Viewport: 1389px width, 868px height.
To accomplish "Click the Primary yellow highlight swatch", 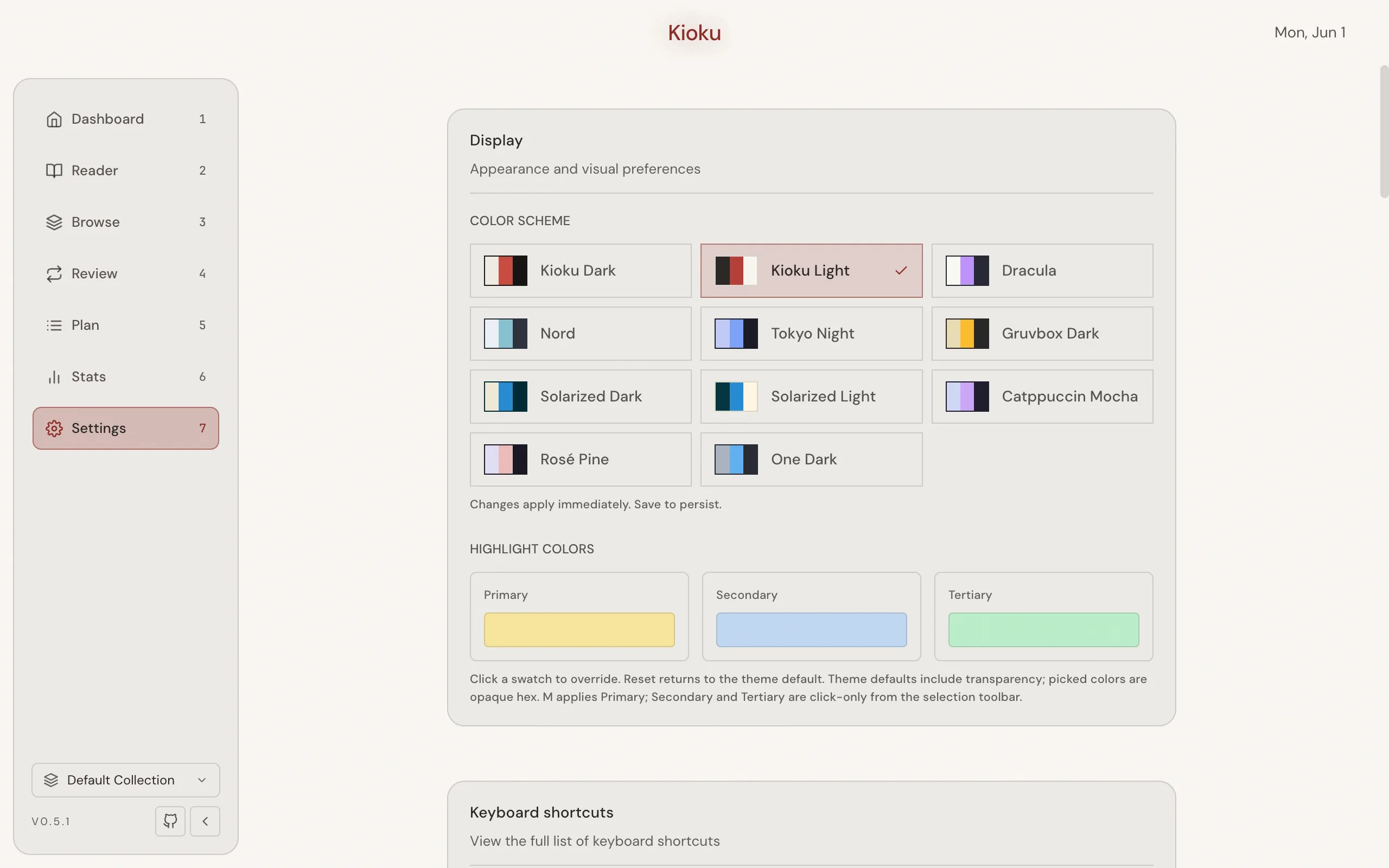I will 578,630.
